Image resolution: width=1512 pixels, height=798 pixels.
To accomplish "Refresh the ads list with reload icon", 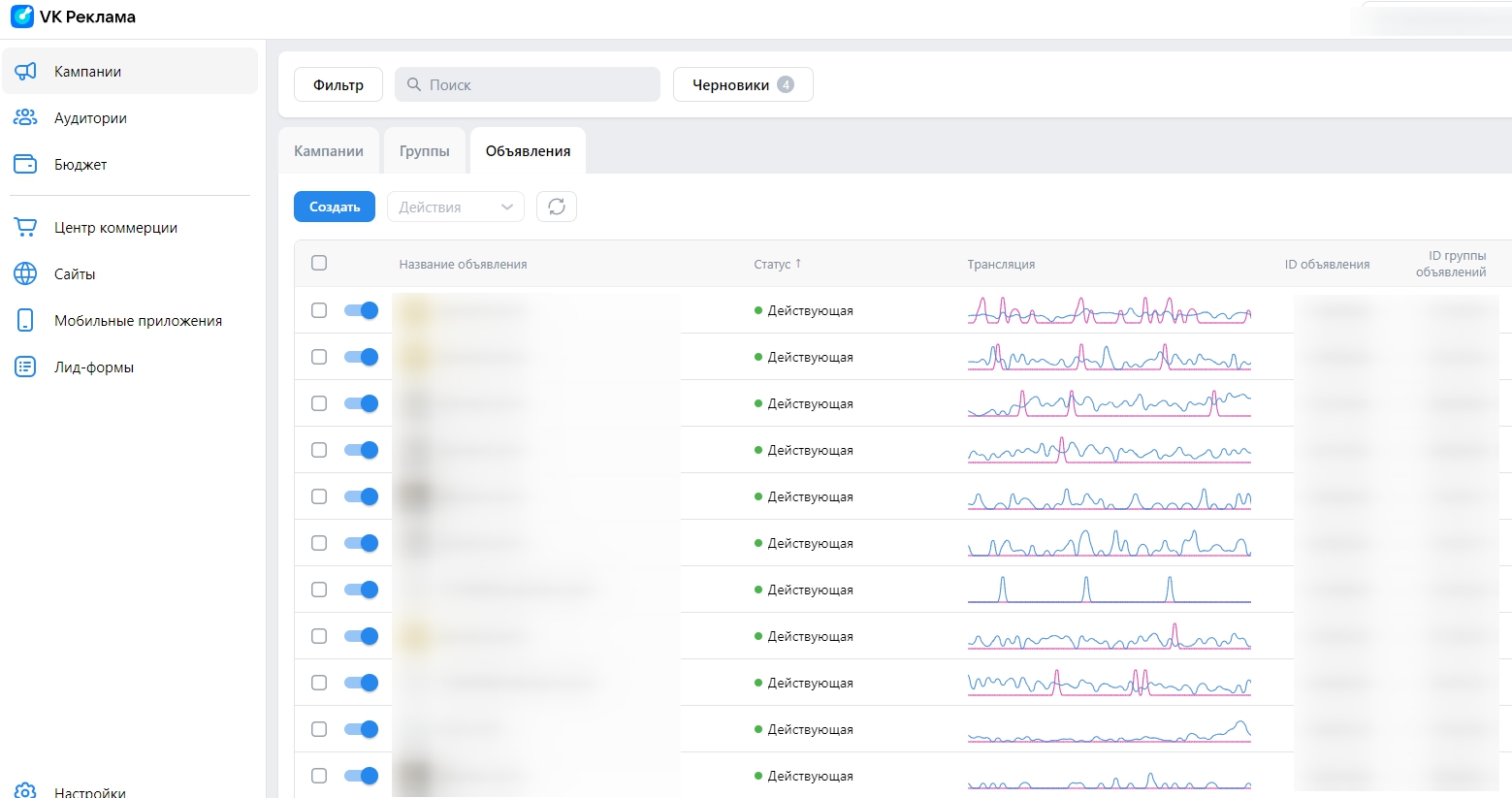I will tap(557, 207).
